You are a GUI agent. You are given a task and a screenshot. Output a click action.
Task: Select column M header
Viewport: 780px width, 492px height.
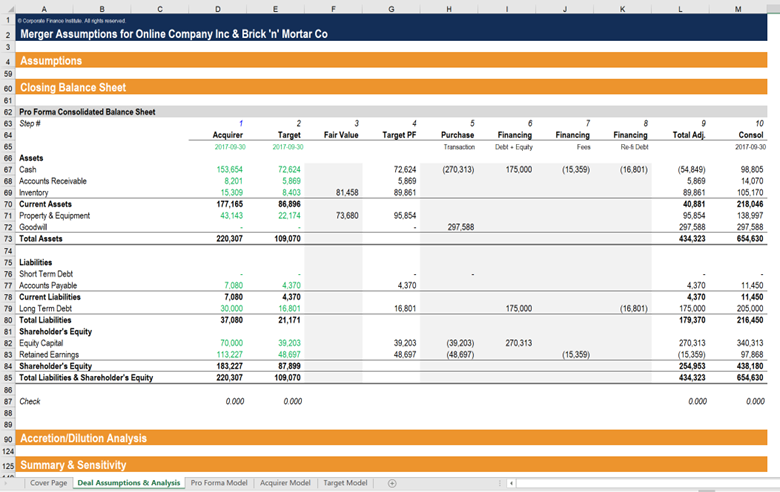[738, 9]
